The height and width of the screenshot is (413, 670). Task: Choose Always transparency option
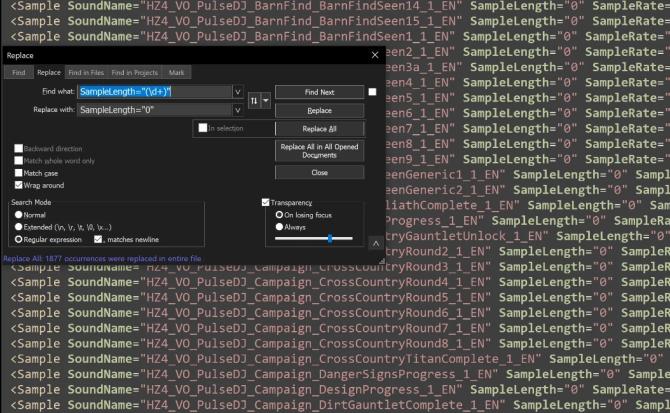(279, 226)
